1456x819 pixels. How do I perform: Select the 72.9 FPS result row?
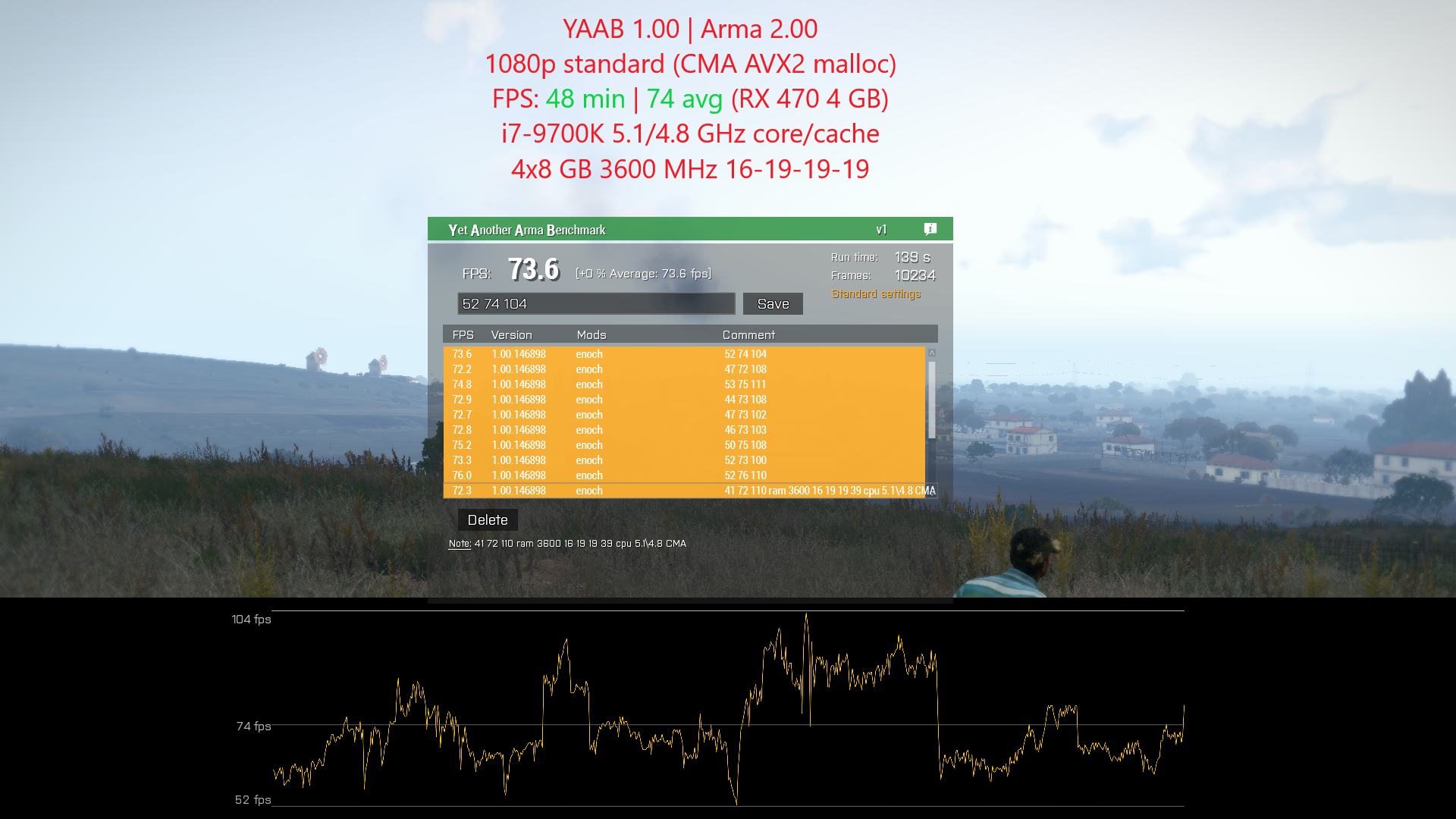pyautogui.click(x=682, y=400)
